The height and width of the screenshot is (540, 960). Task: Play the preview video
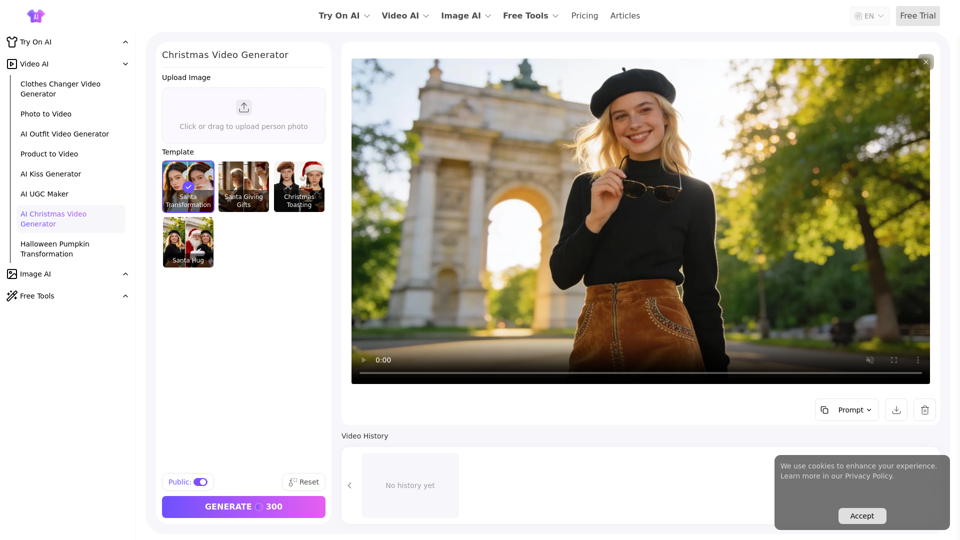click(x=364, y=360)
